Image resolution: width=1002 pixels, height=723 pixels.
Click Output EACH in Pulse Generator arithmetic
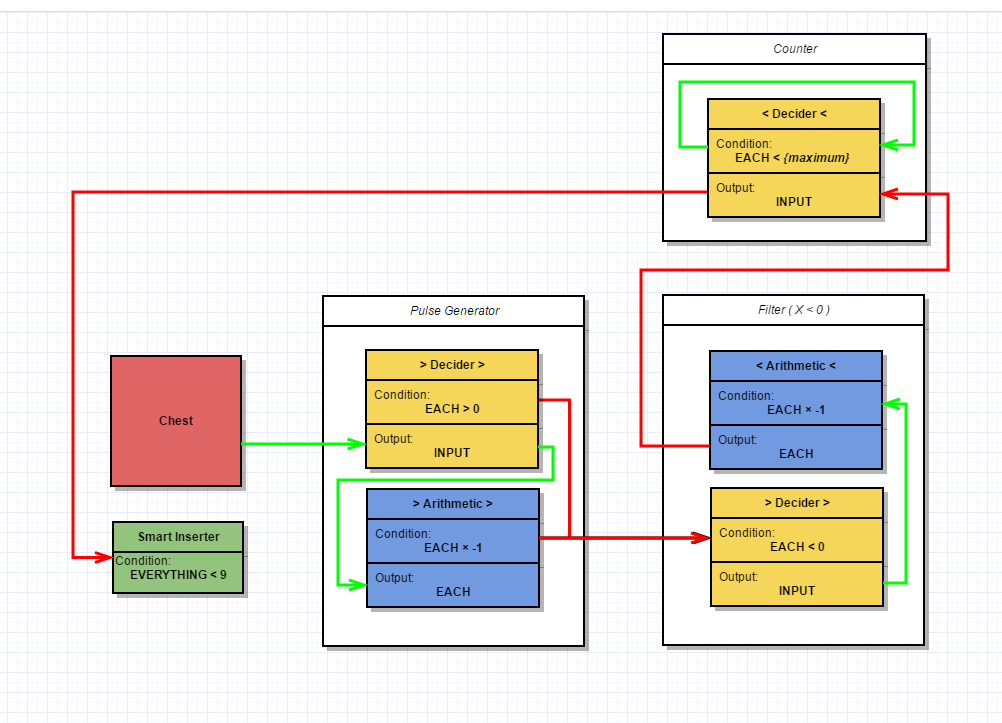point(453,585)
